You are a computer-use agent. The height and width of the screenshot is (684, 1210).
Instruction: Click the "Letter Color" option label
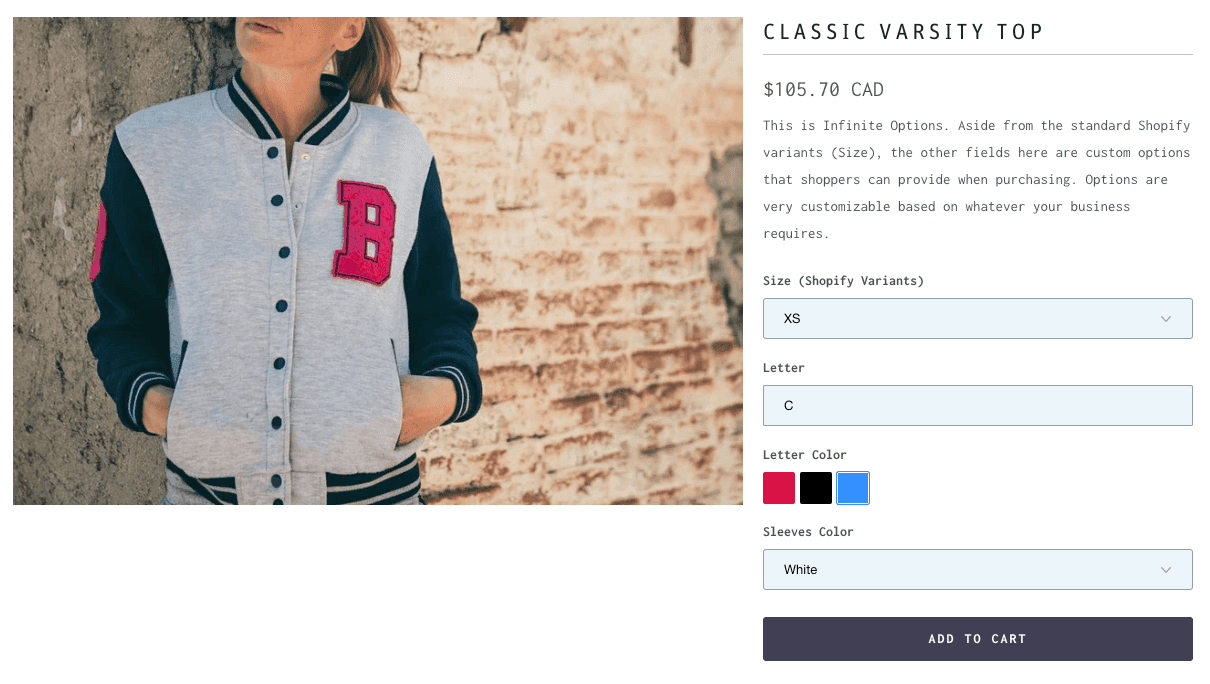pos(804,455)
